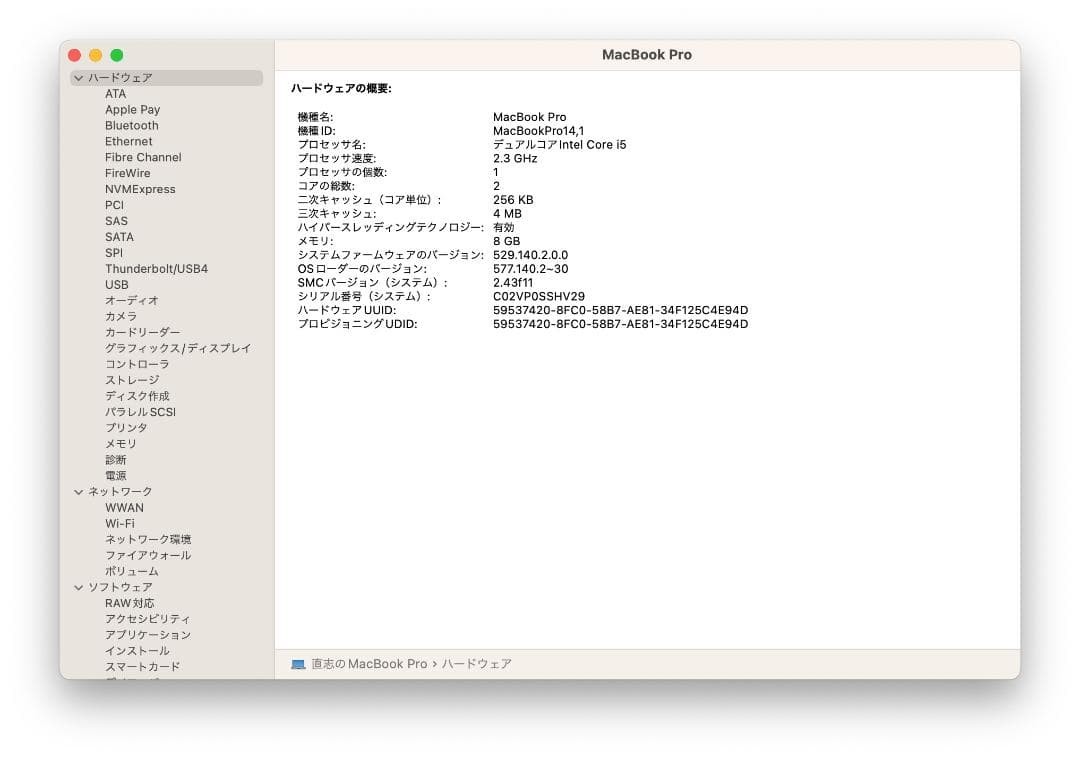Collapse the ハードウェア section chevron
Image resolution: width=1080 pixels, height=758 pixels.
click(79, 78)
